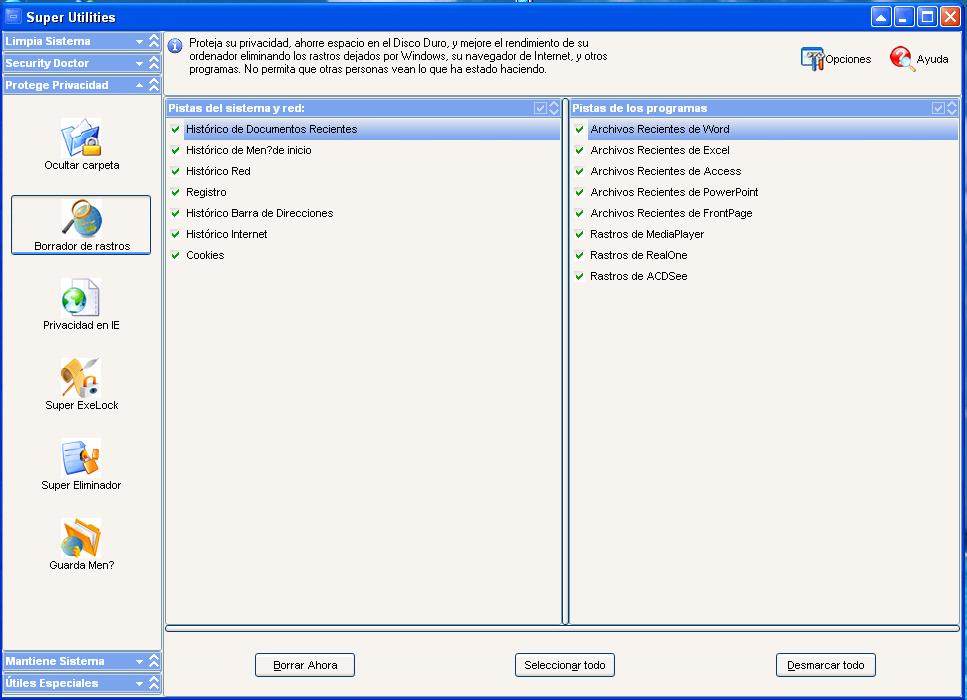Expand the Limpia Sistema dropdown arrow
Viewport: 967px width, 700px height.
(139, 41)
